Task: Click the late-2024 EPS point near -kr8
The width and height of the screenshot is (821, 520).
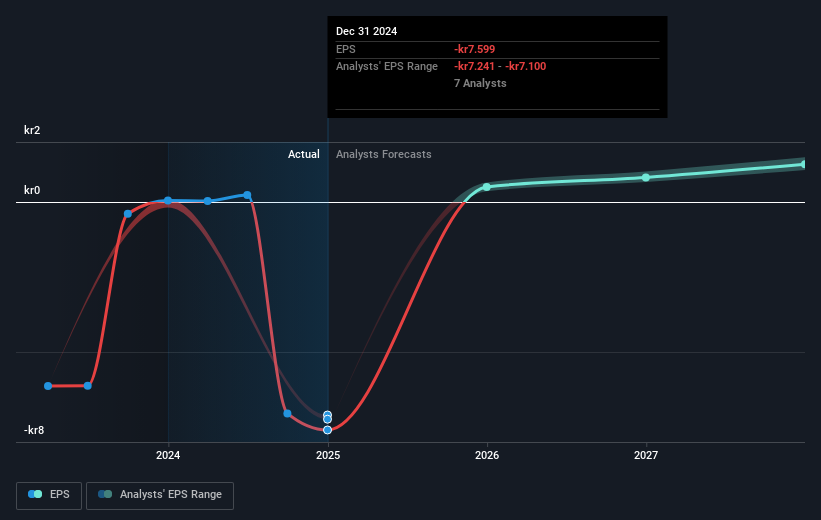Action: (x=287, y=414)
